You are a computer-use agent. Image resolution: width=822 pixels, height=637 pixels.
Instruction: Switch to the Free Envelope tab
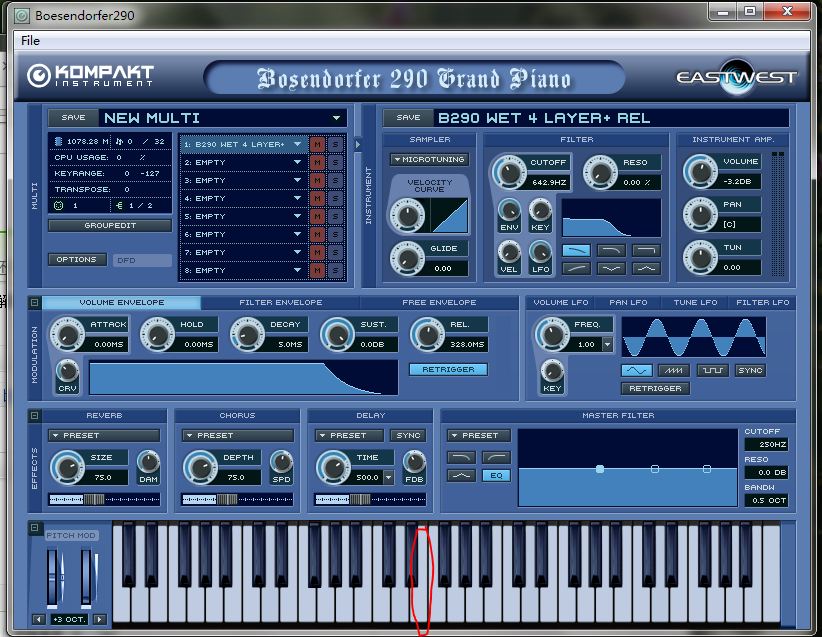point(439,303)
